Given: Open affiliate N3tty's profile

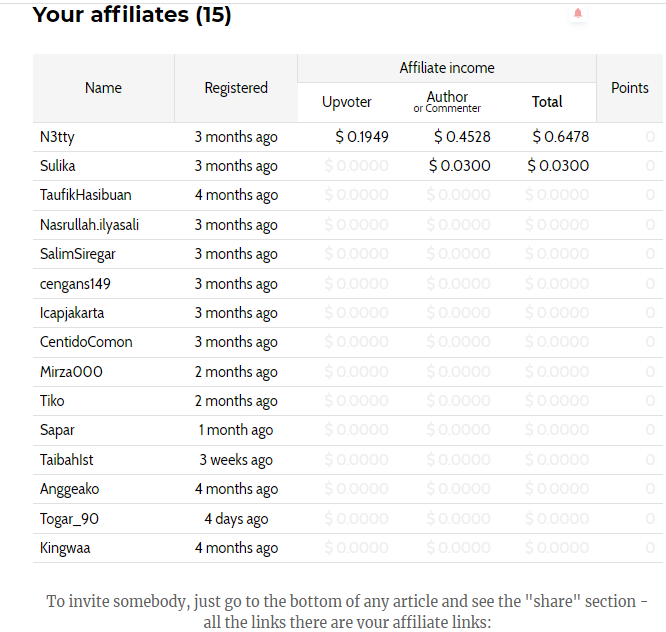Looking at the screenshot, I should pos(57,137).
